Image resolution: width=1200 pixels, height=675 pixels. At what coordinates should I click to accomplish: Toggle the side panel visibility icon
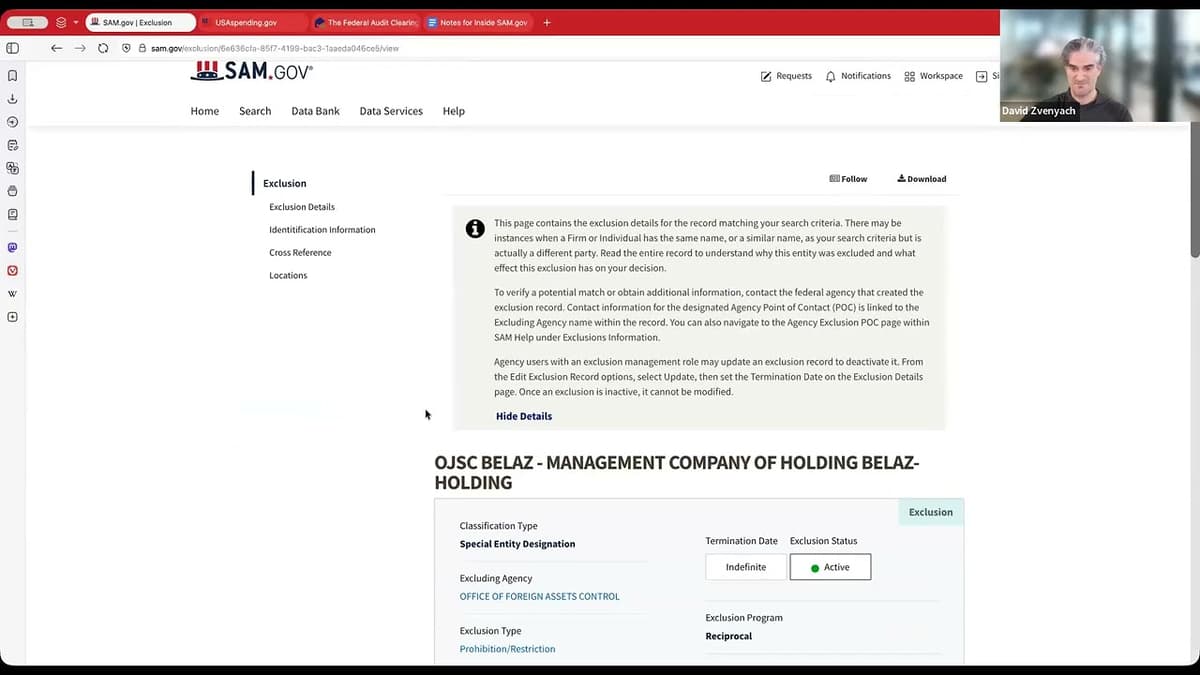[12, 48]
